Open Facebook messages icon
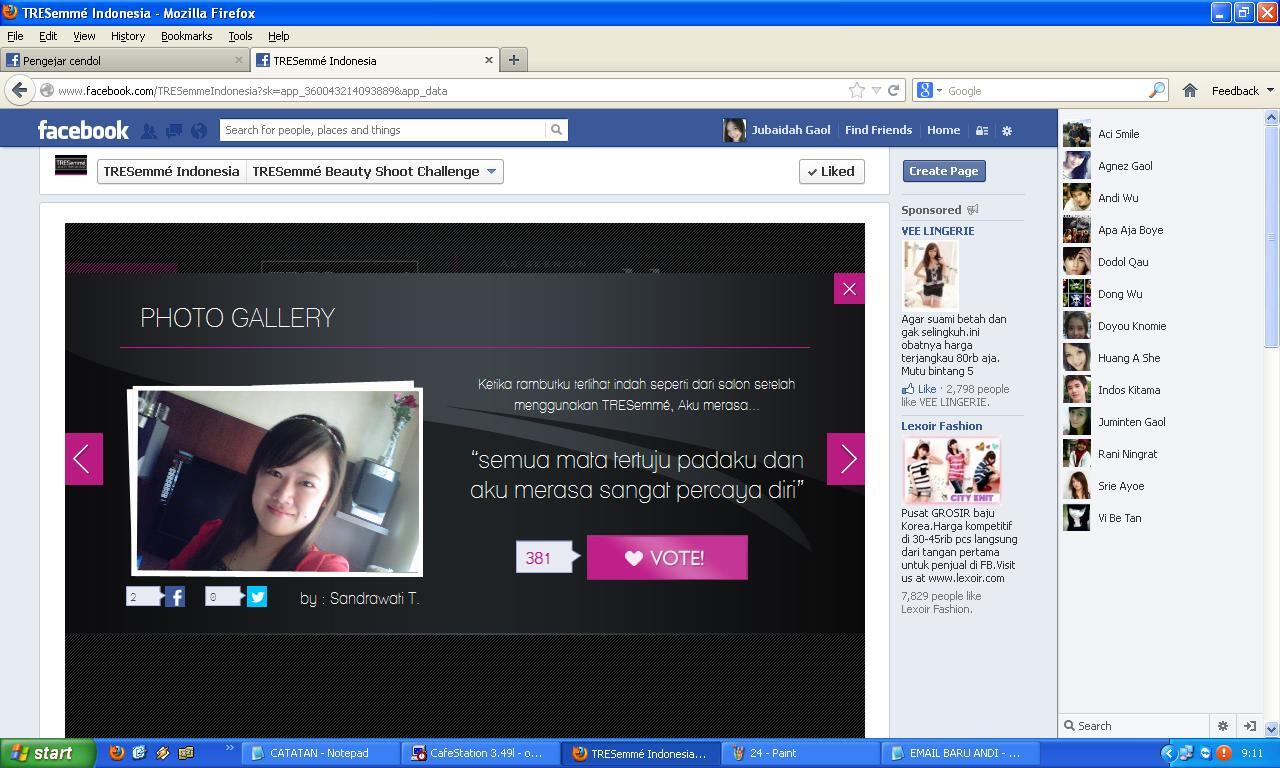The width and height of the screenshot is (1280, 768). (x=173, y=130)
